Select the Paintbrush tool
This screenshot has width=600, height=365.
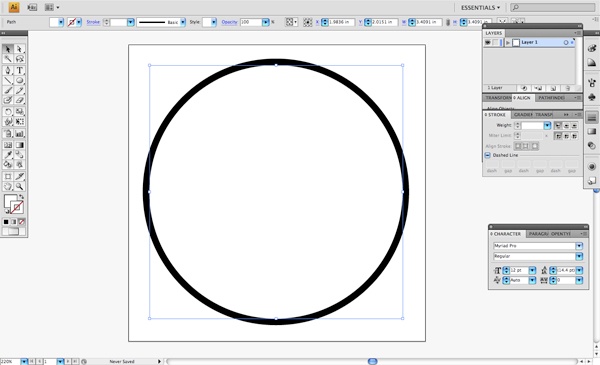[x=8, y=90]
